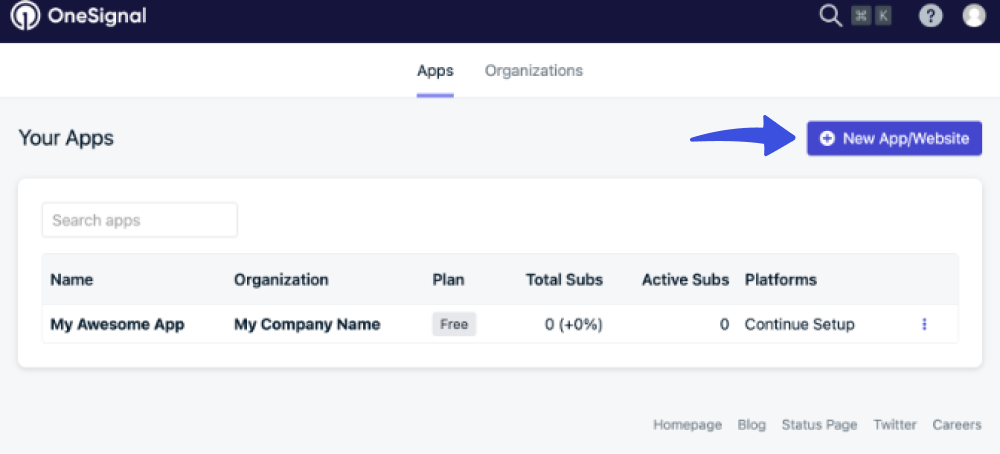
Task: Open My Awesome App
Action: coord(117,325)
